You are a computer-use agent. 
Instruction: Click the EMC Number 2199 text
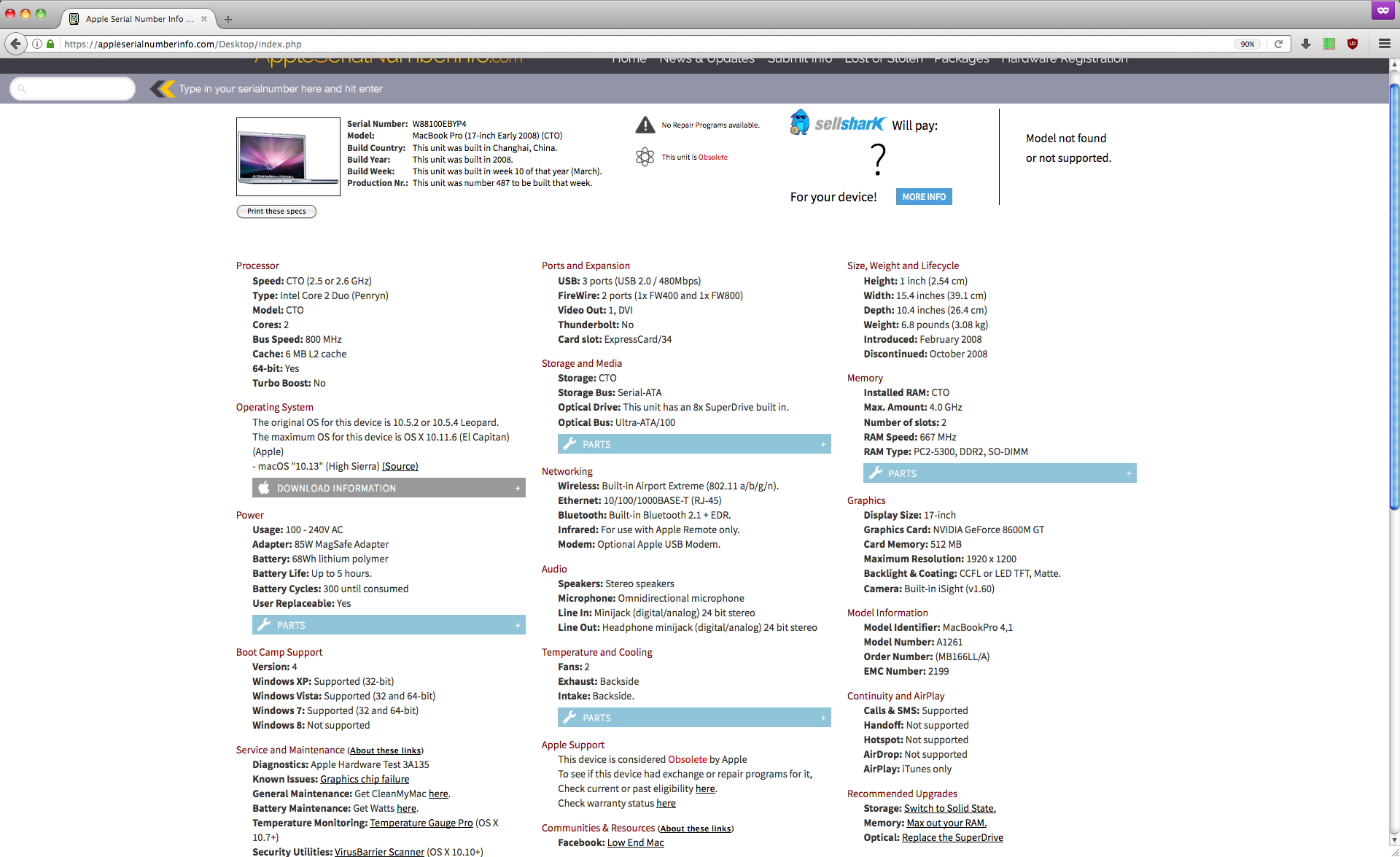click(906, 671)
